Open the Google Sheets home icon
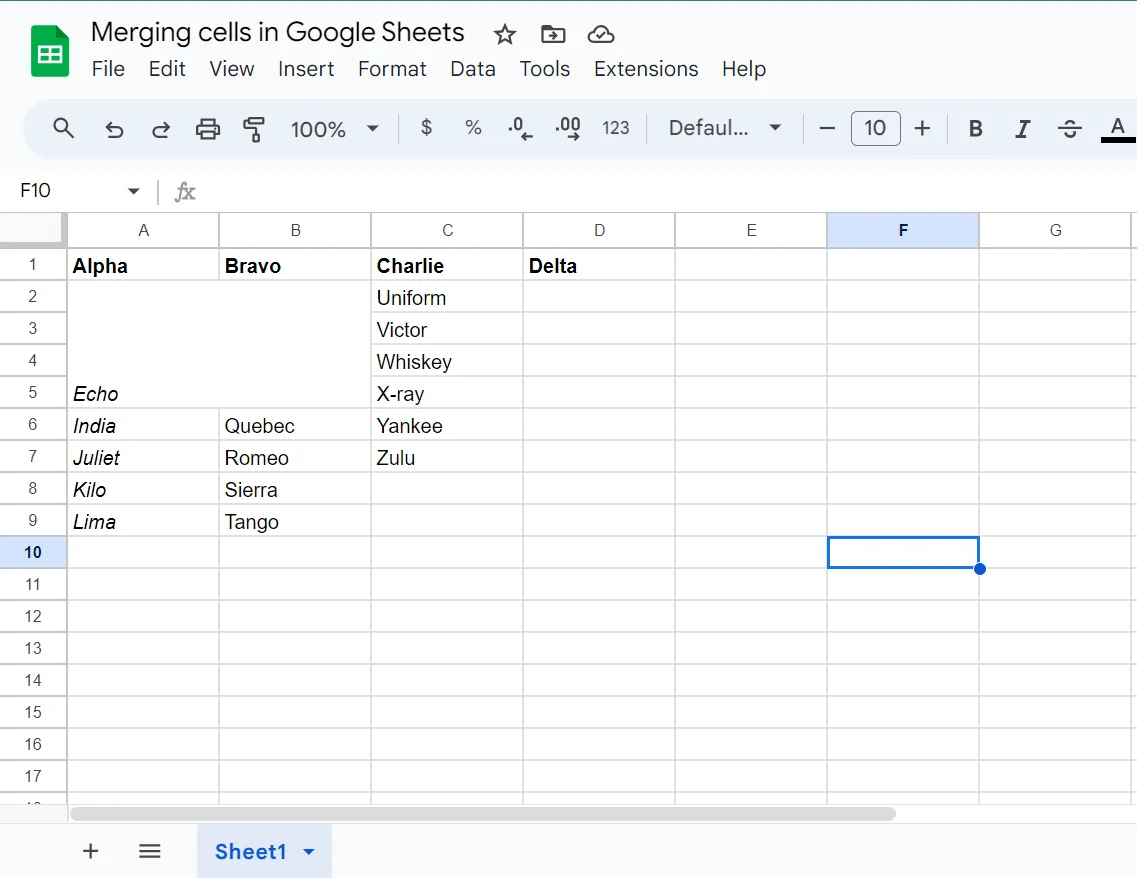The image size is (1137, 878). coord(49,51)
